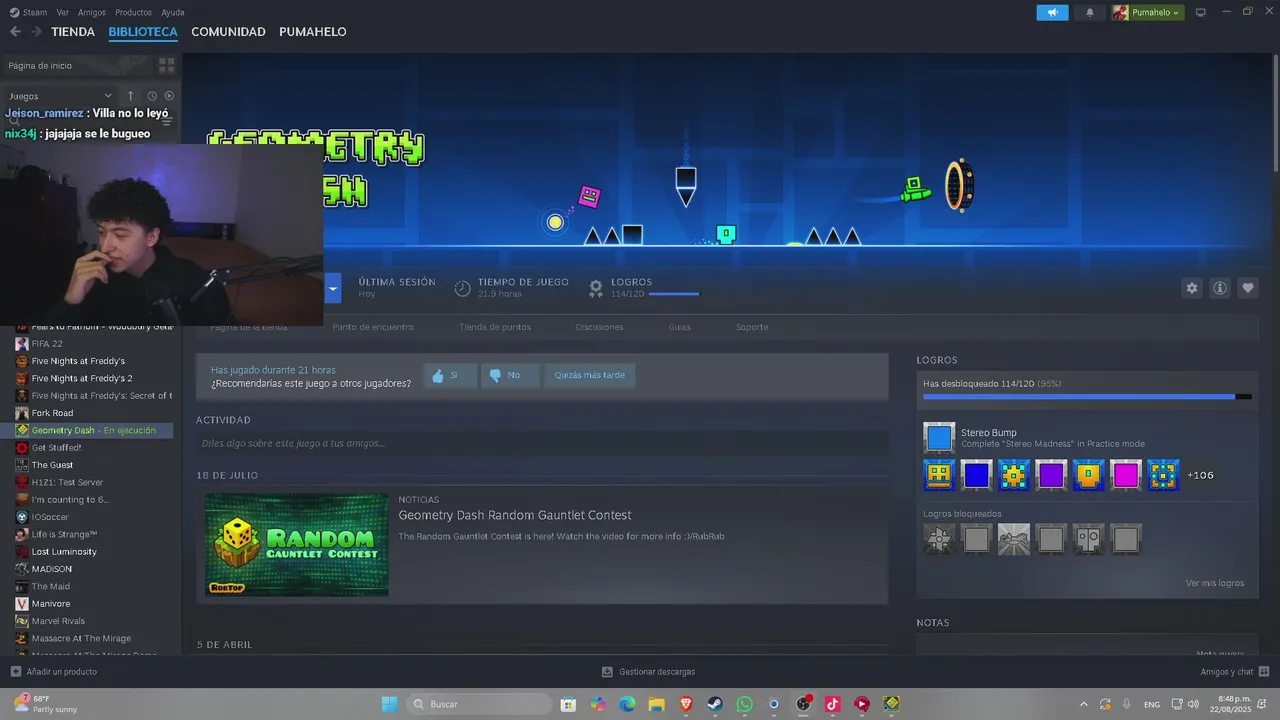Image resolution: width=1280 pixels, height=720 pixels.
Task: Click Quizás más tarde button
Action: point(590,376)
